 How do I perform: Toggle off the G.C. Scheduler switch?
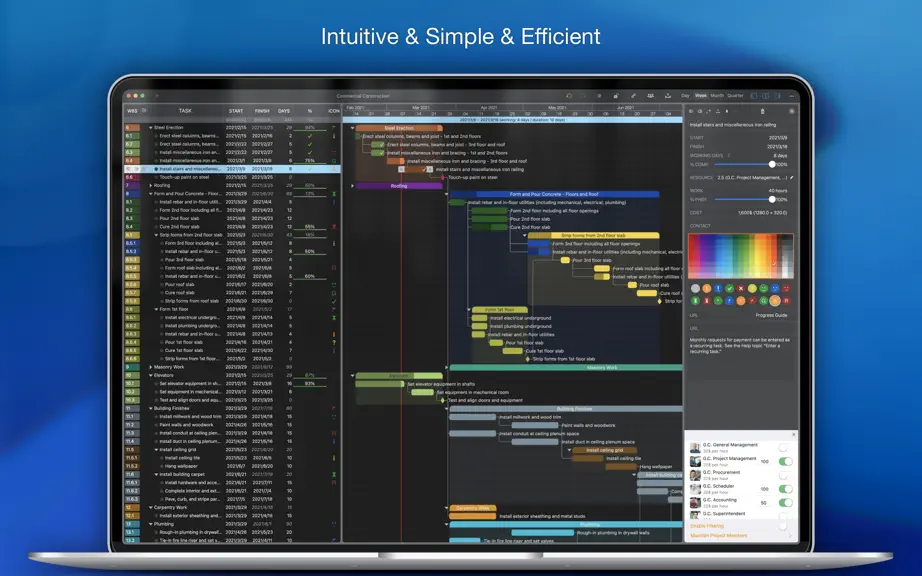click(786, 489)
